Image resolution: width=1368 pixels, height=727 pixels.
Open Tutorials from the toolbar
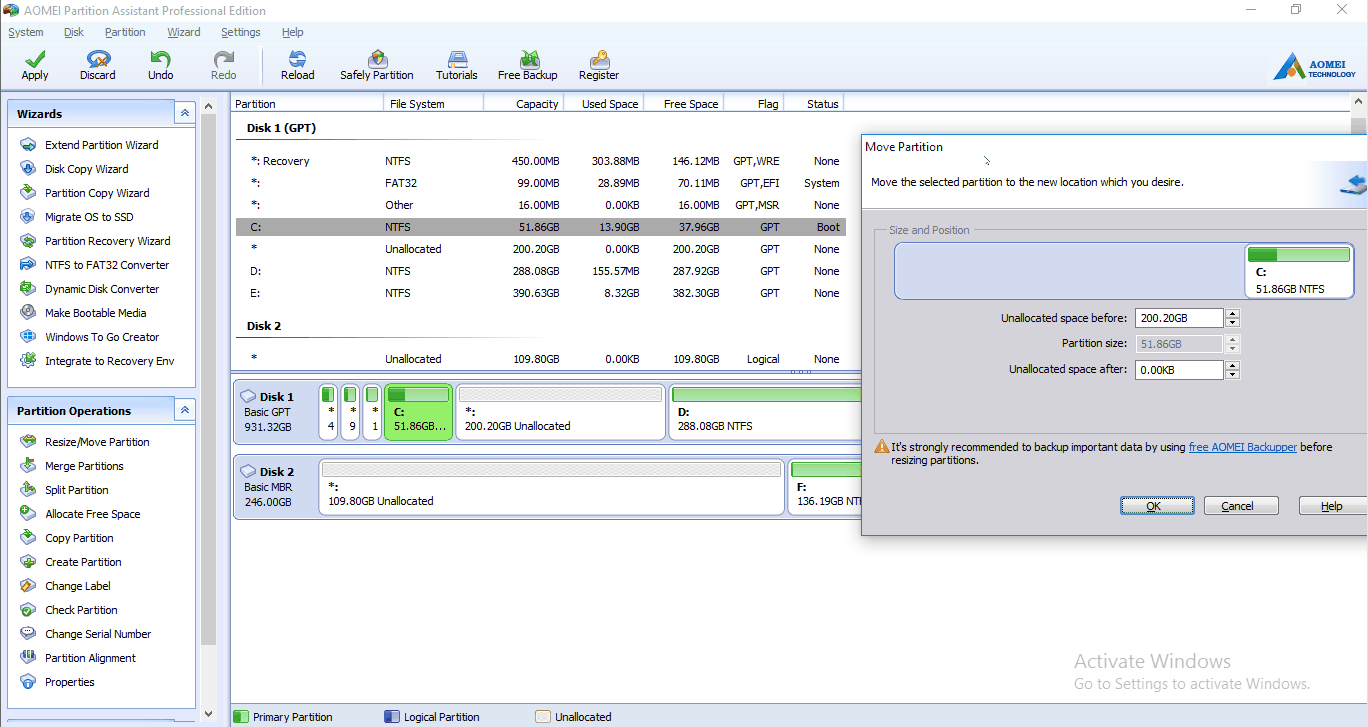point(456,65)
